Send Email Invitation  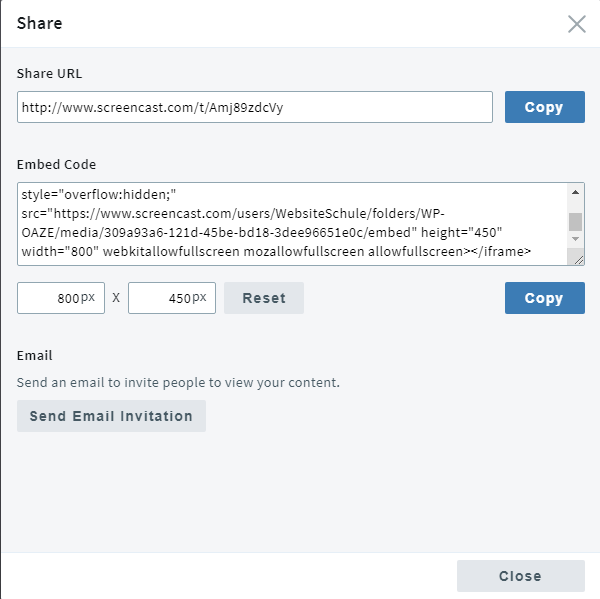coord(111,416)
